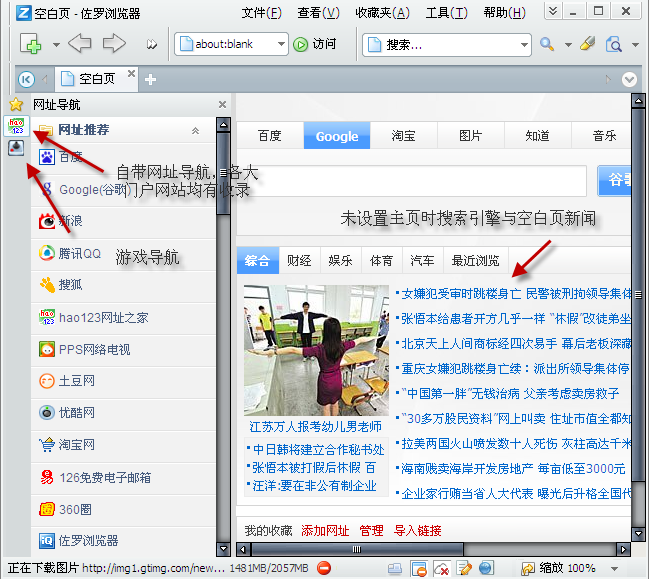Click the 导入链接 link

pos(417,530)
